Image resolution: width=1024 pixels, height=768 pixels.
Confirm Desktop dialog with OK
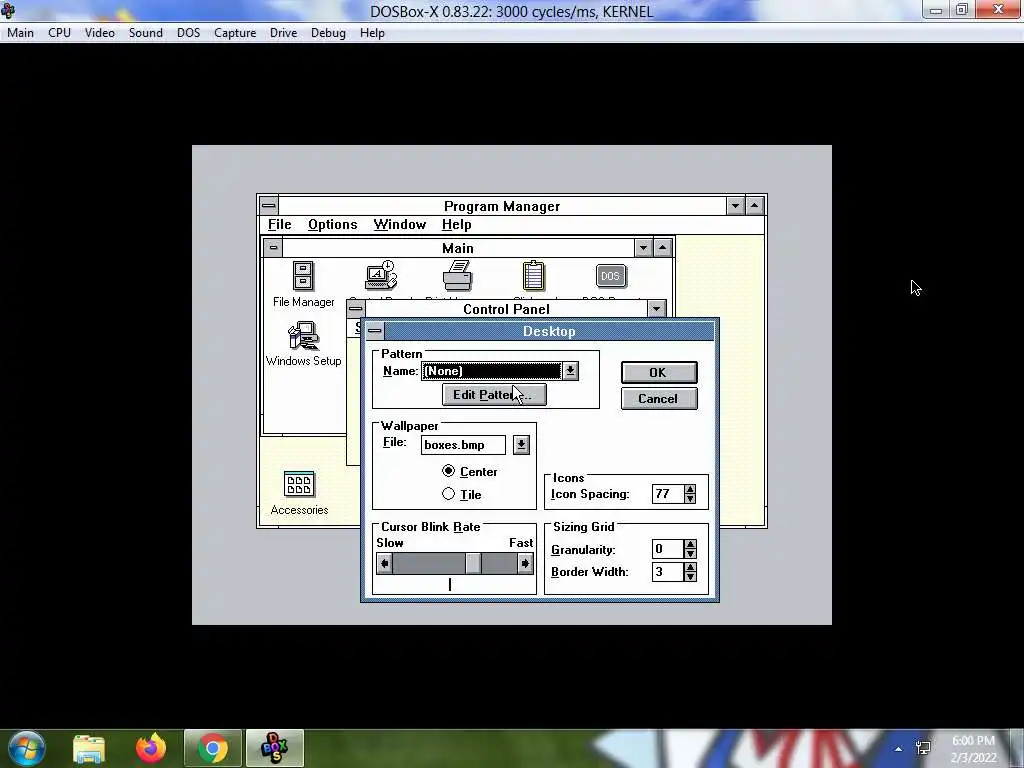pos(659,372)
